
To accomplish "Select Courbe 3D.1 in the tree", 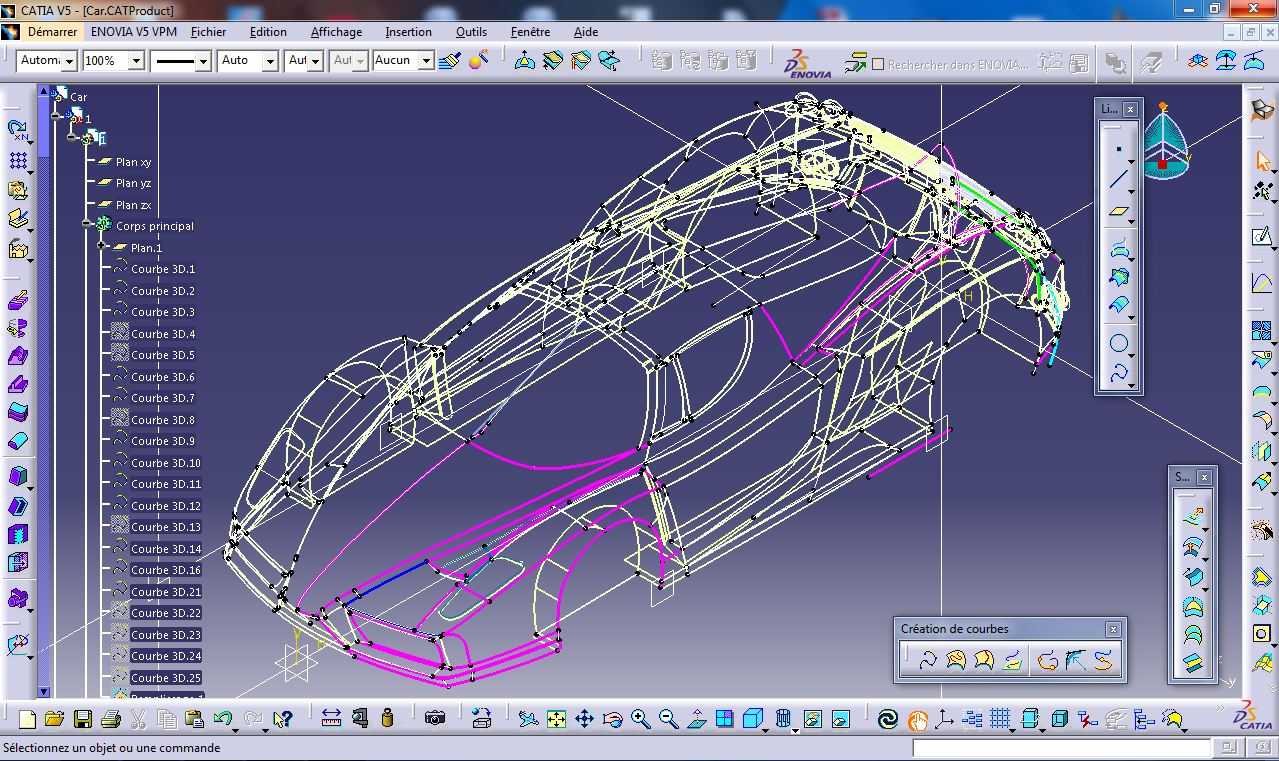I will (x=163, y=269).
